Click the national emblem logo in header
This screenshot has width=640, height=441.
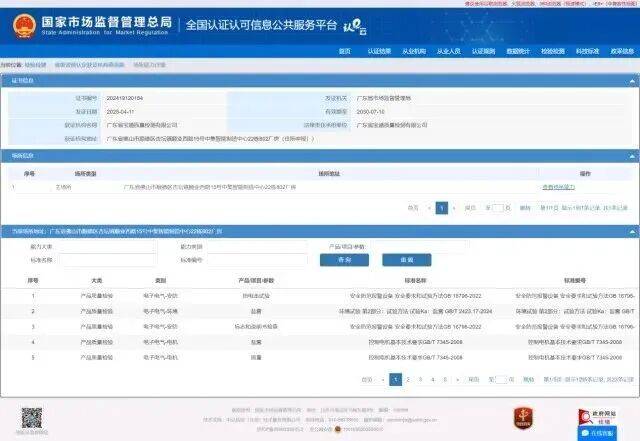tap(24, 26)
